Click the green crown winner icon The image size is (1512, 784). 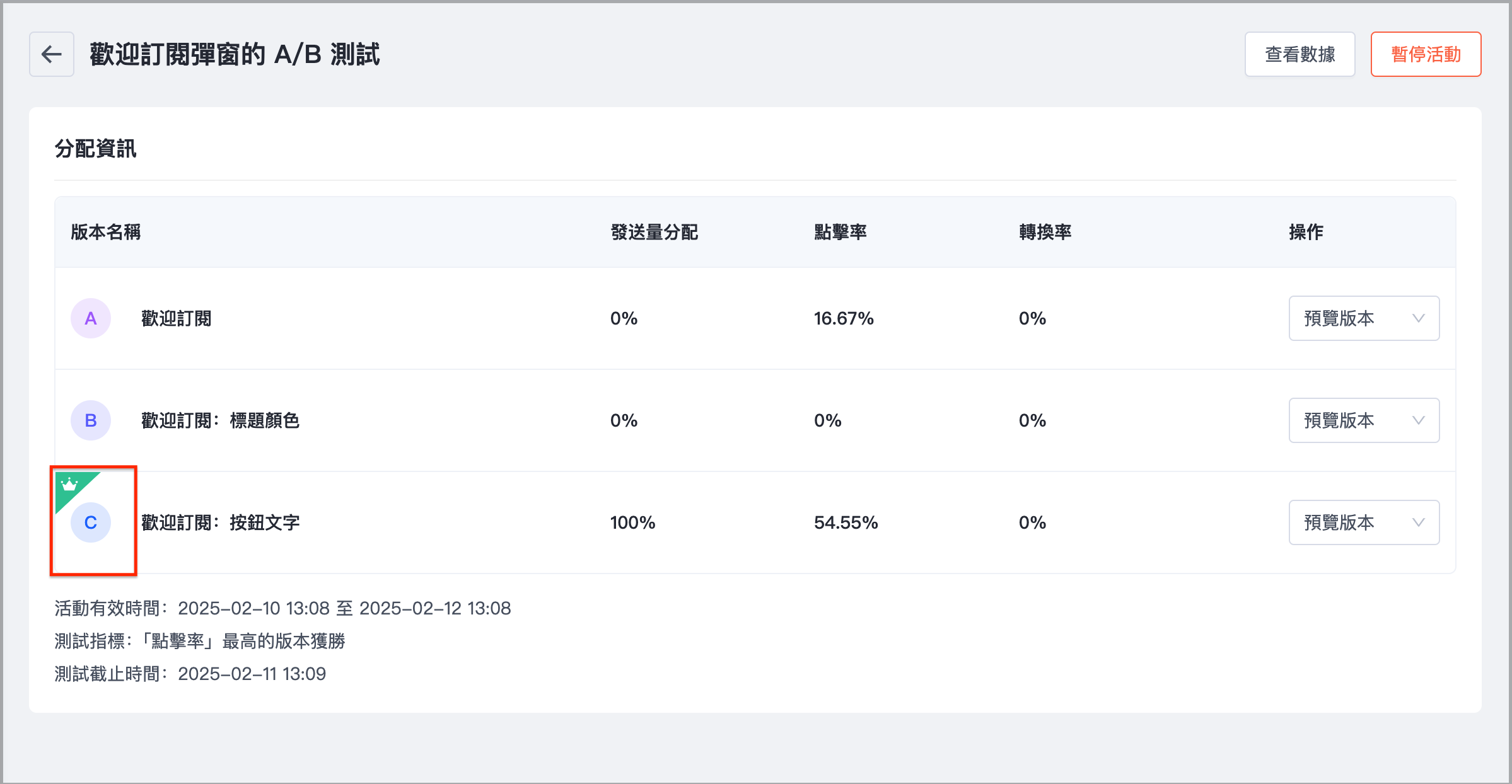tap(69, 485)
